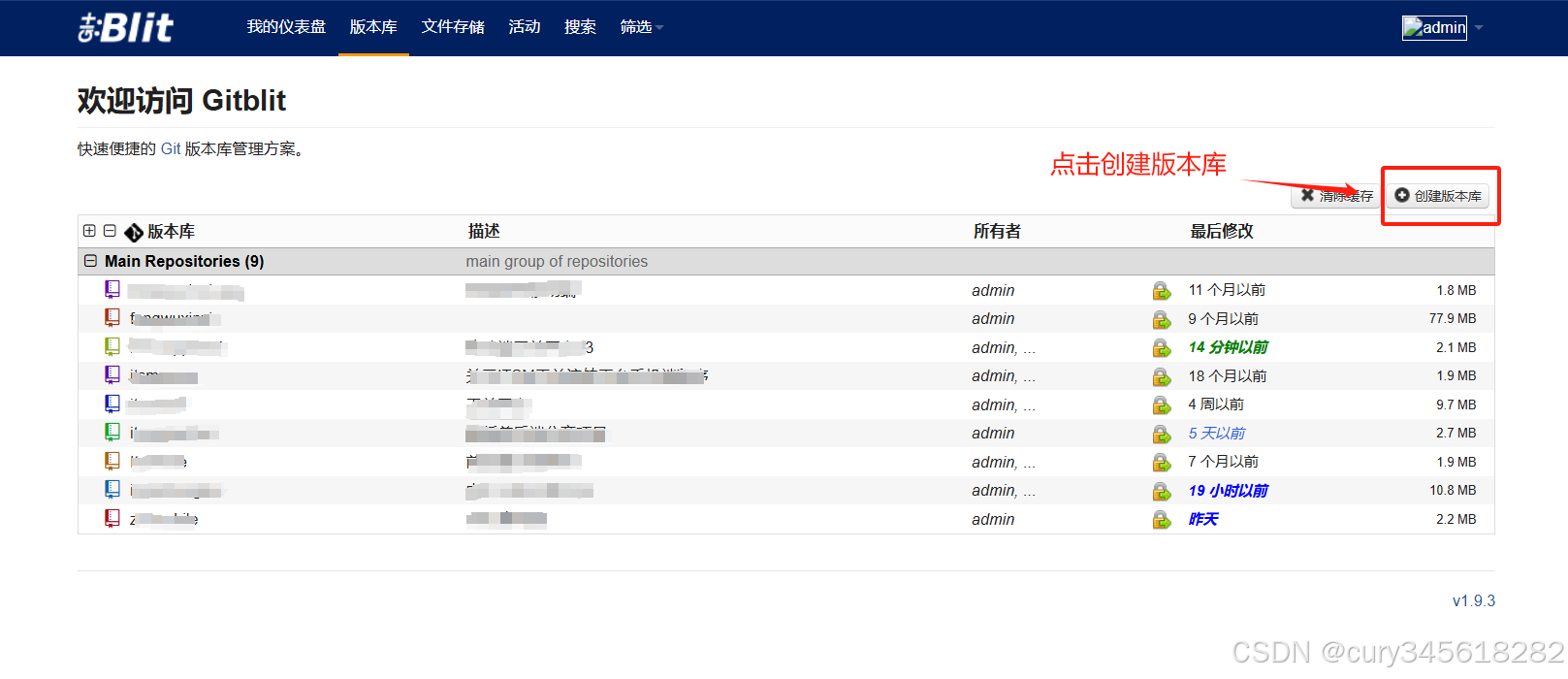Click the lock icon beside 5 天以前
This screenshot has width=1568, height=679.
(x=1161, y=434)
